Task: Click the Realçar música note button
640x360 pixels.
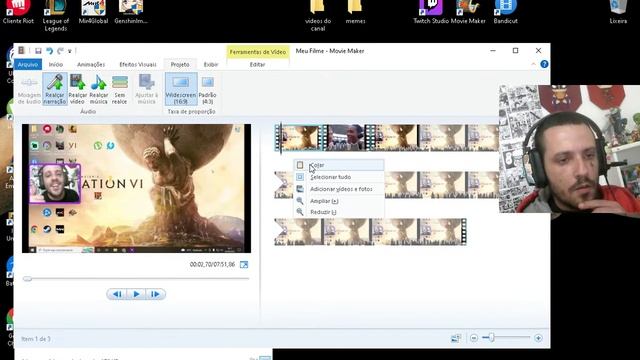Action: pos(99,89)
